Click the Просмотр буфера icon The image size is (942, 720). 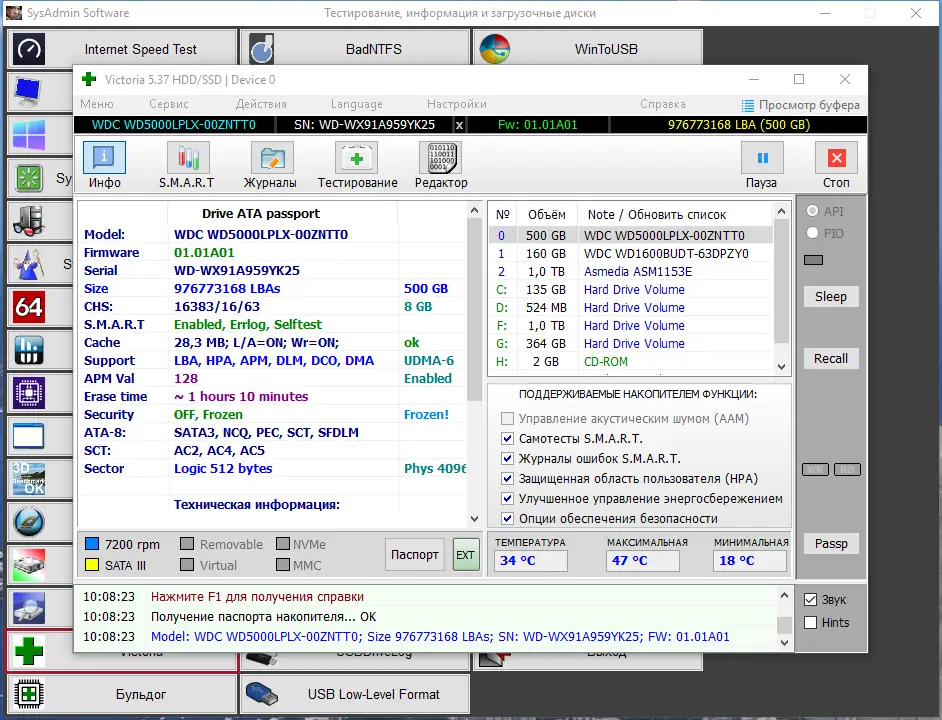(x=747, y=105)
